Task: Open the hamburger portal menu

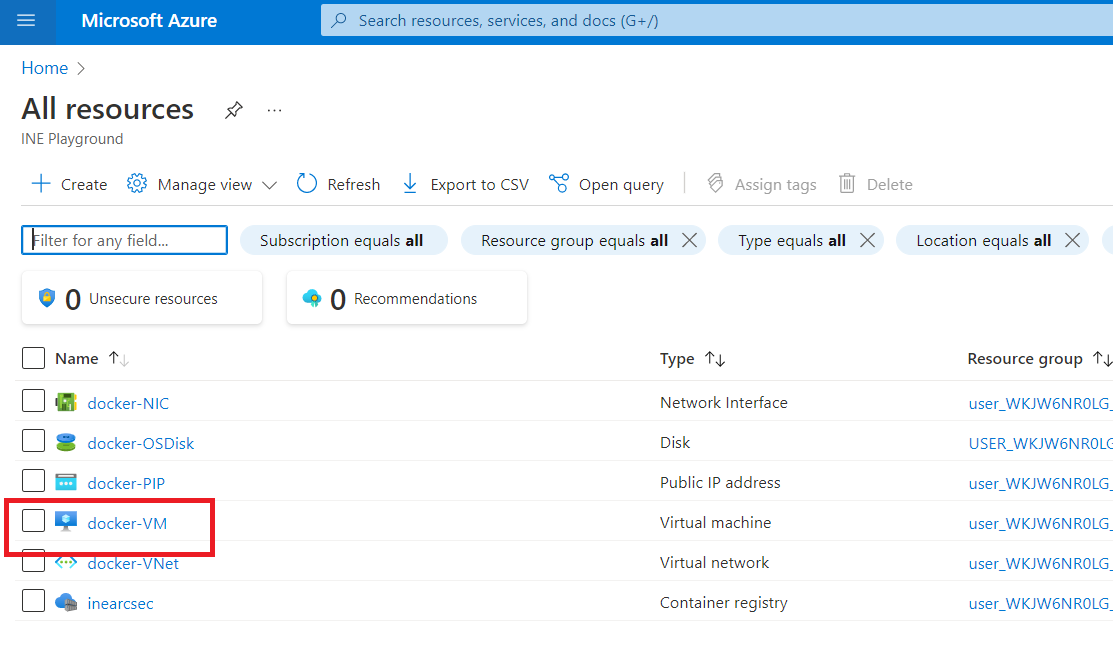Action: tap(26, 21)
